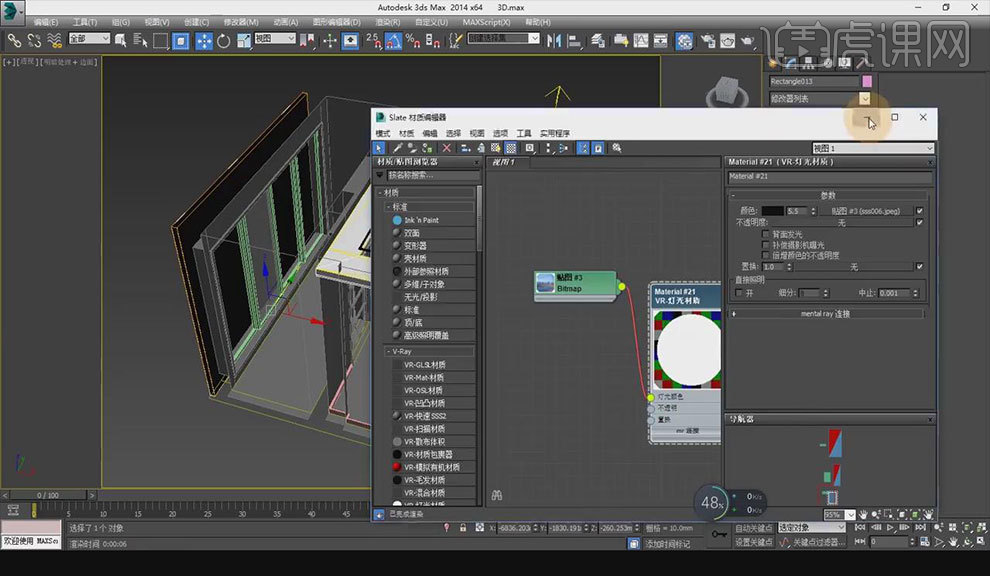Click the 添加时间标记 button

(x=667, y=543)
